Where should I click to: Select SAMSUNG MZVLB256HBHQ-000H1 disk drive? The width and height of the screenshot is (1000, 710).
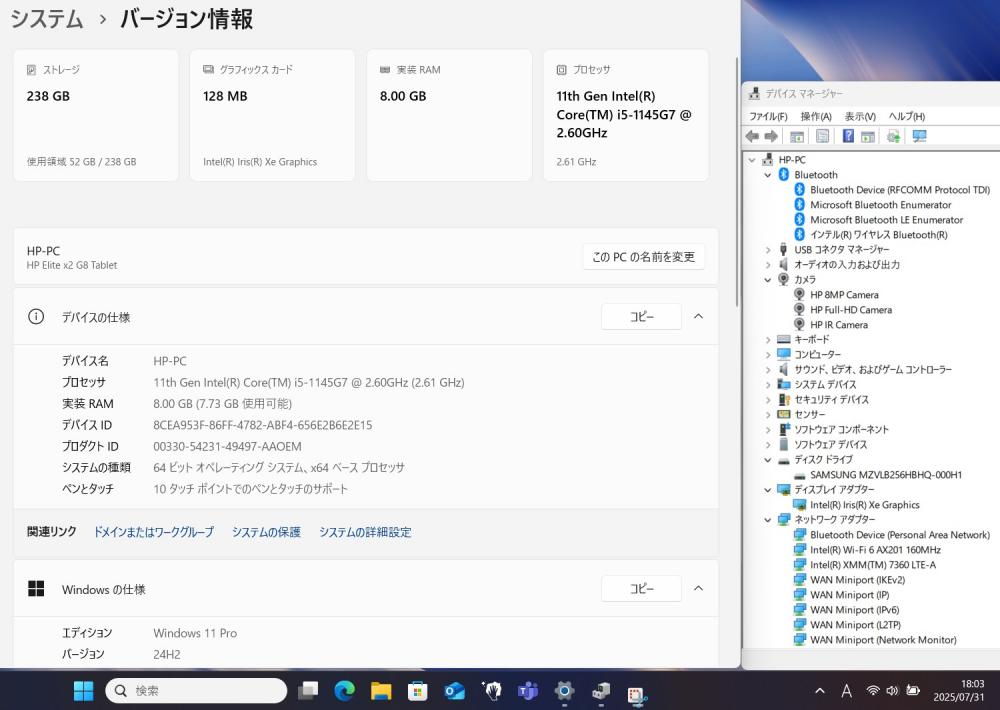point(886,475)
